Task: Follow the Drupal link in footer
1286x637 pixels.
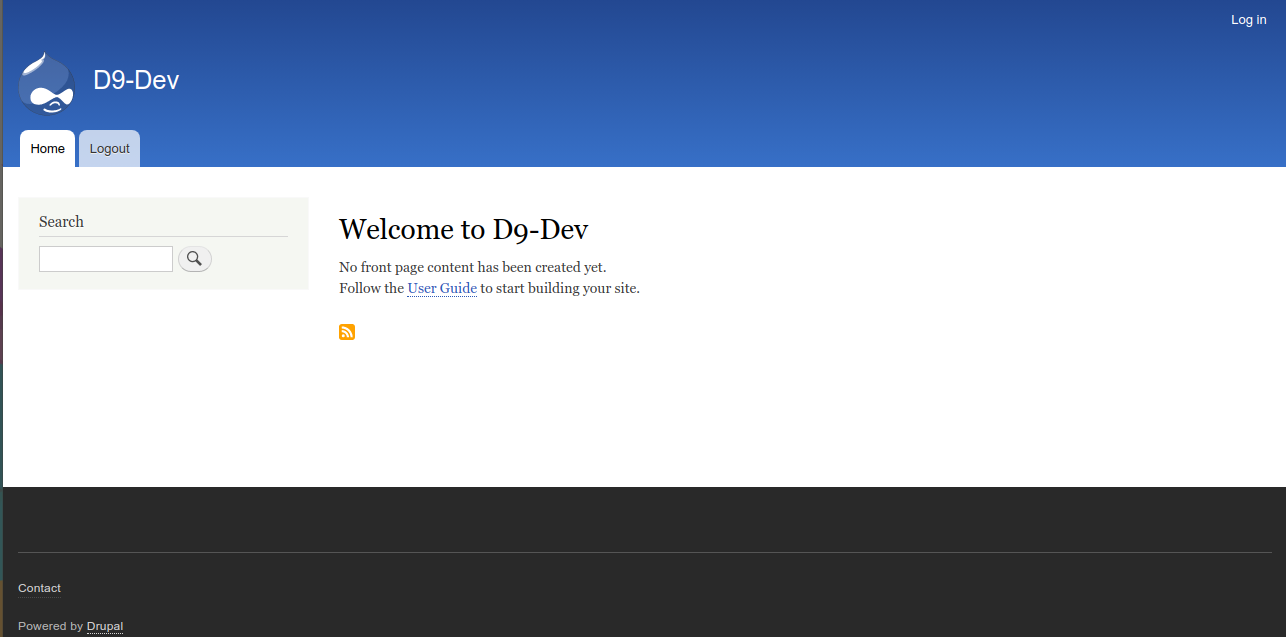Action: point(105,626)
